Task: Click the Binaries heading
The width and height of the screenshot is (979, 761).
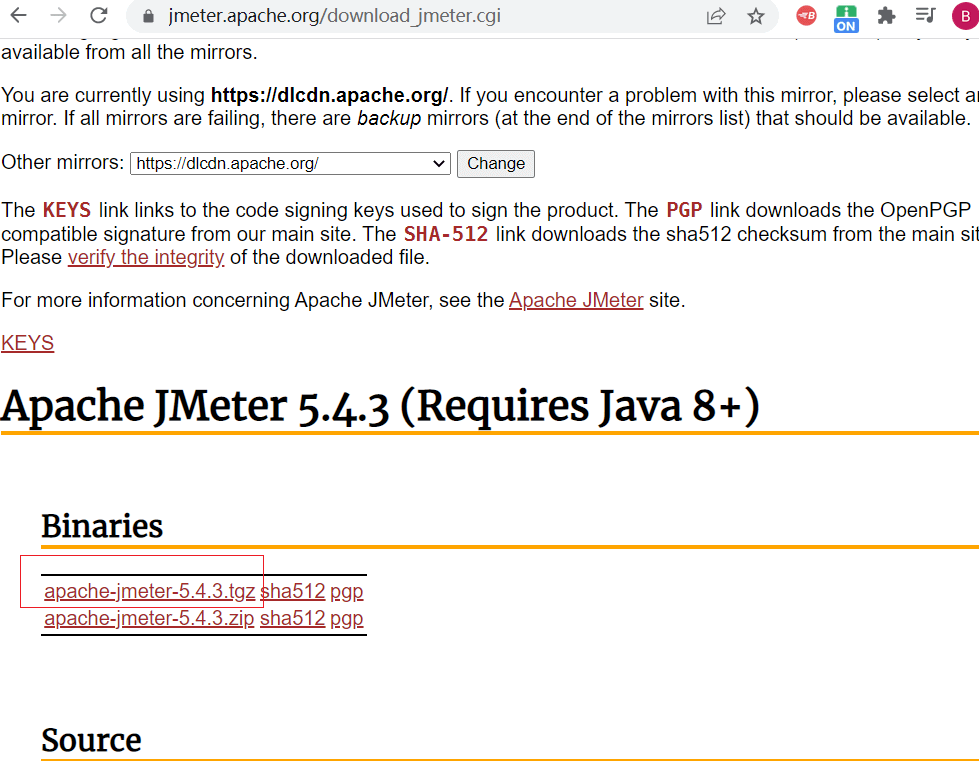Action: pyautogui.click(x=102, y=526)
